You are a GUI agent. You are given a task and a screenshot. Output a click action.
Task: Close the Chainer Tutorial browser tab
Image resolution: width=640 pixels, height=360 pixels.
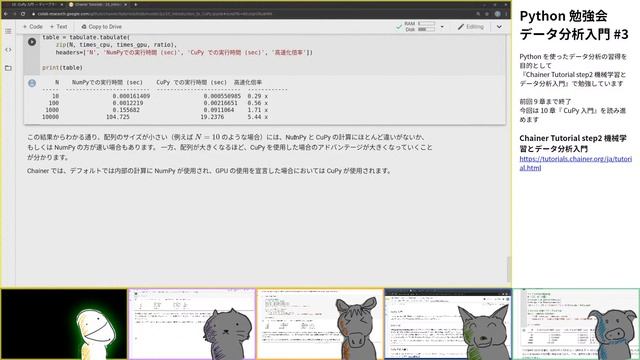click(x=125, y=4)
